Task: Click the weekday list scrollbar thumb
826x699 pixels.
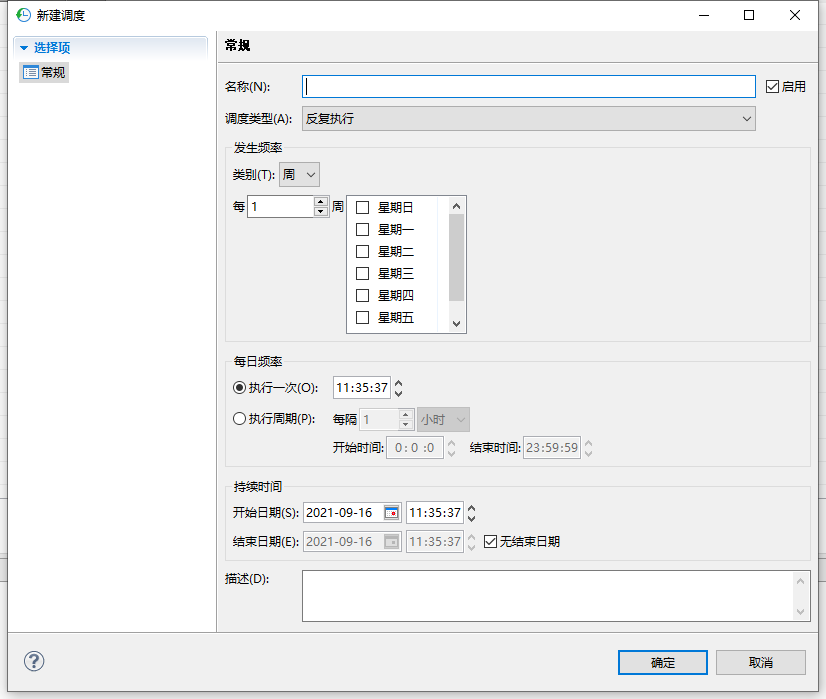Action: [x=456, y=258]
